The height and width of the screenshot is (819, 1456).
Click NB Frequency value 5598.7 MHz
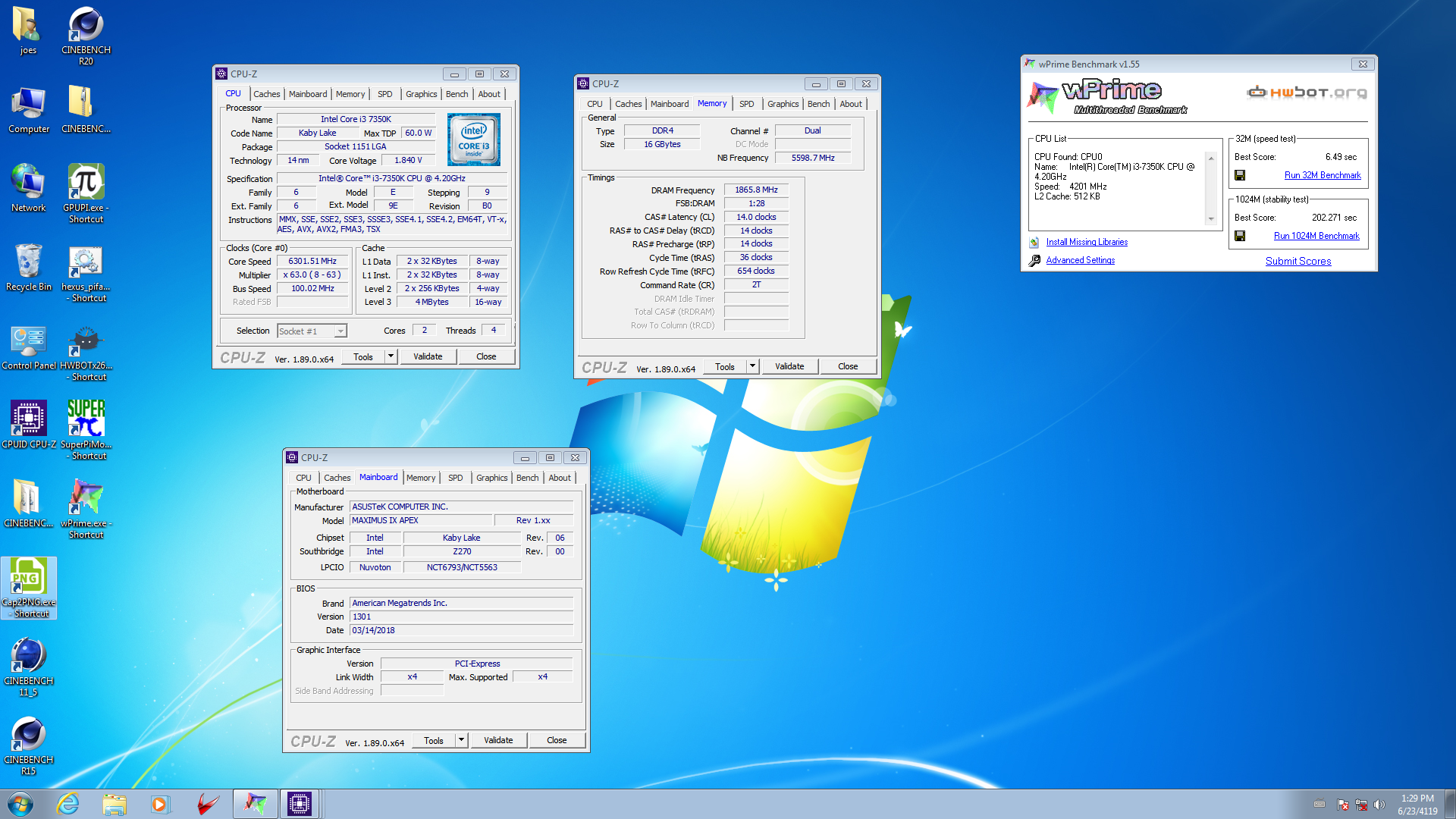point(813,158)
